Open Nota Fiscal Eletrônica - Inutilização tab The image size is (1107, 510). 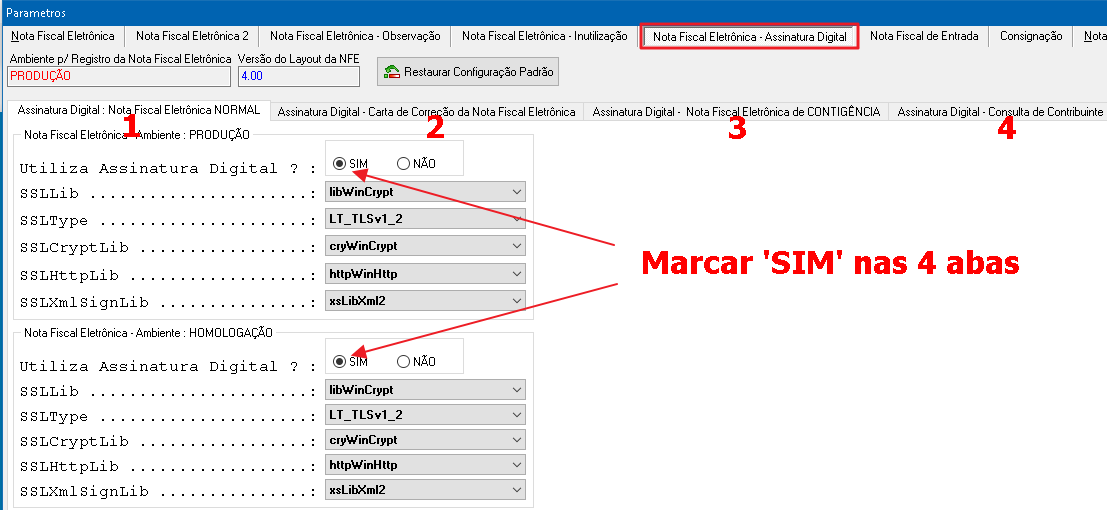544,36
